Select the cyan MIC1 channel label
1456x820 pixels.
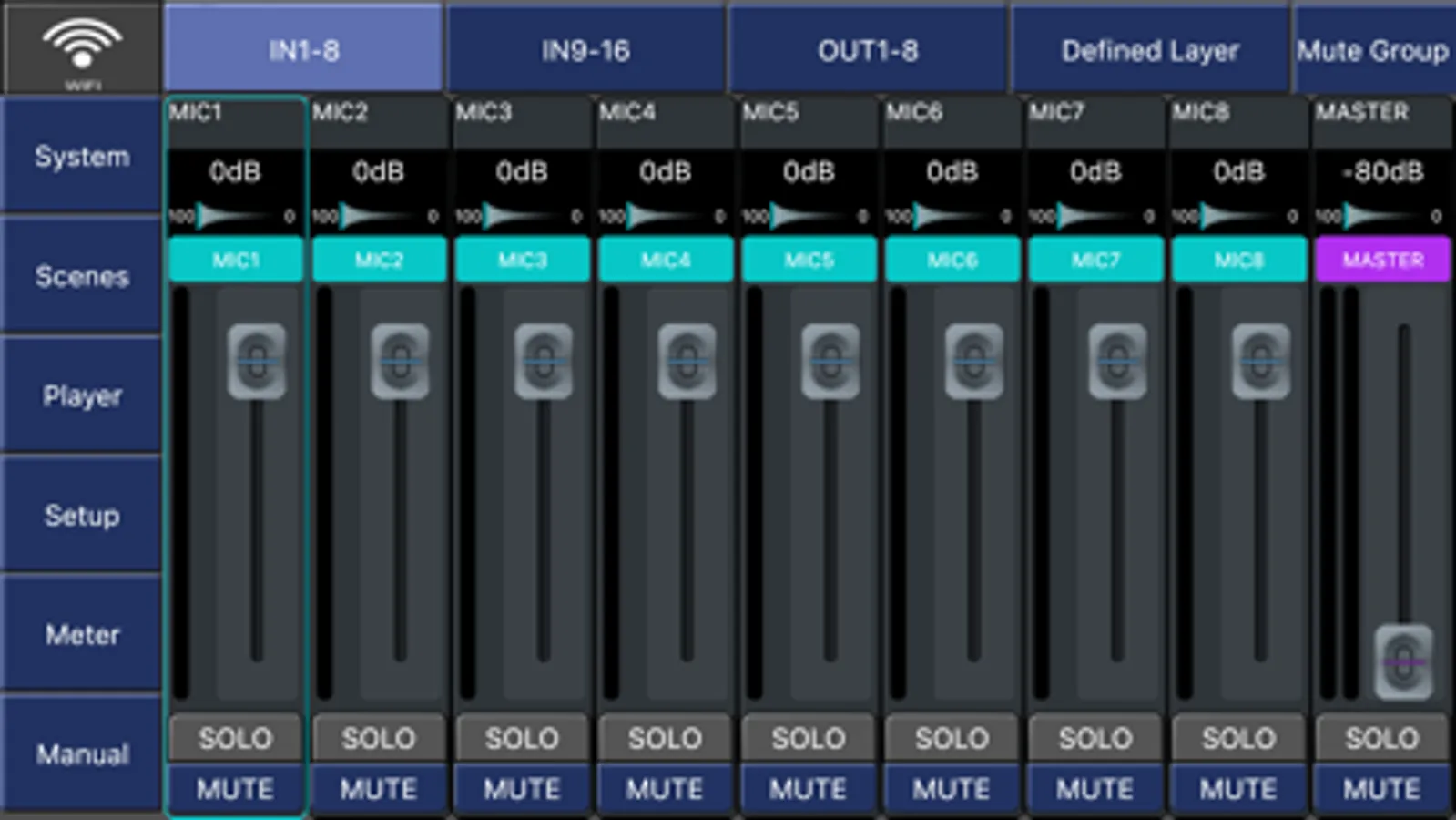[236, 260]
